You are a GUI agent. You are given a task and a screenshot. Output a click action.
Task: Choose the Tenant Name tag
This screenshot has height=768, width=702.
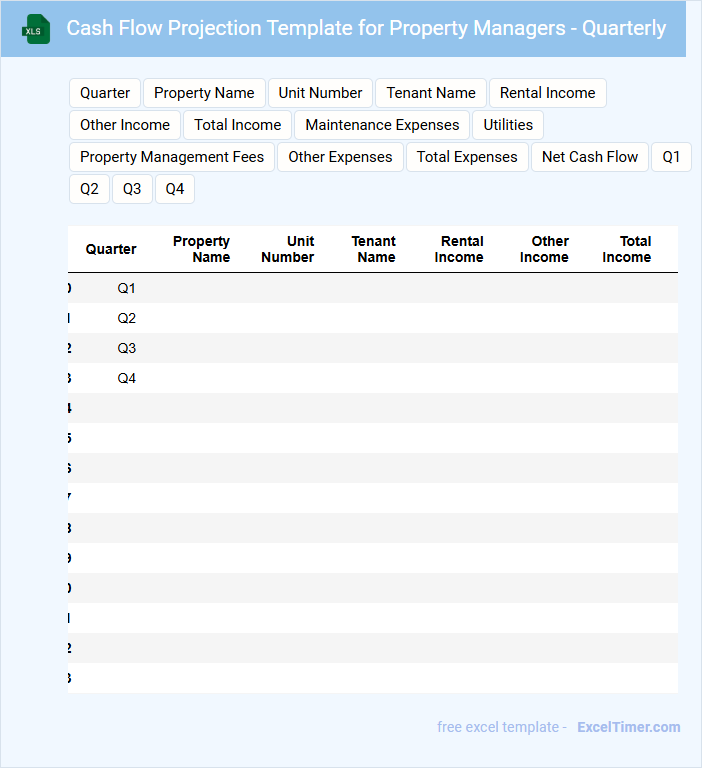point(431,93)
